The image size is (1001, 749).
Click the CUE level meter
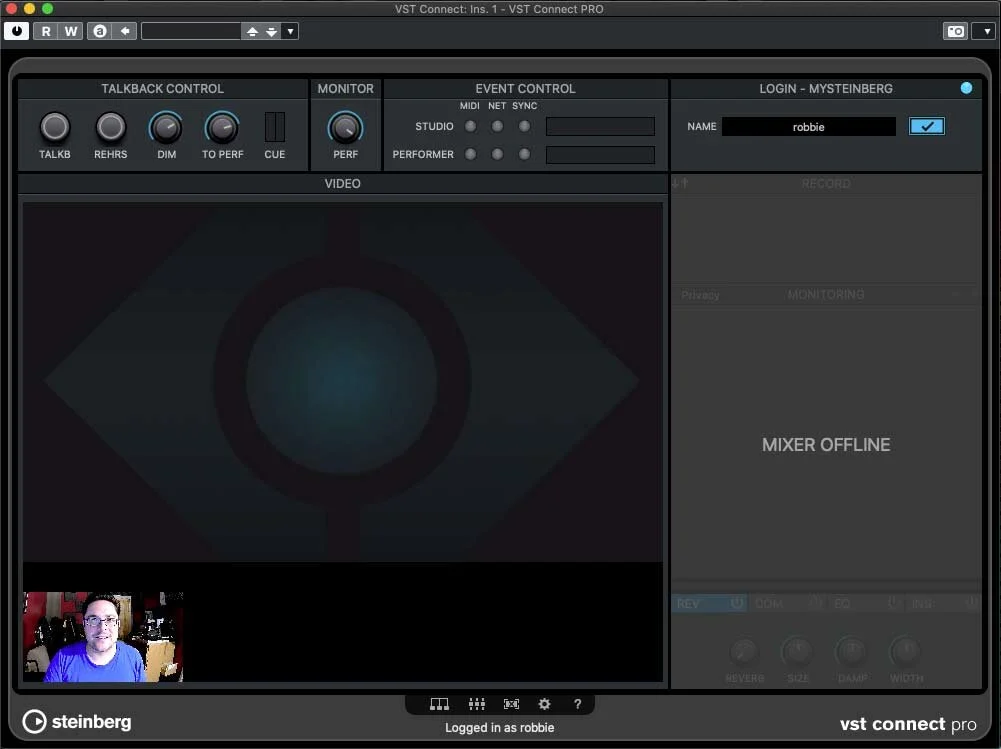point(275,127)
